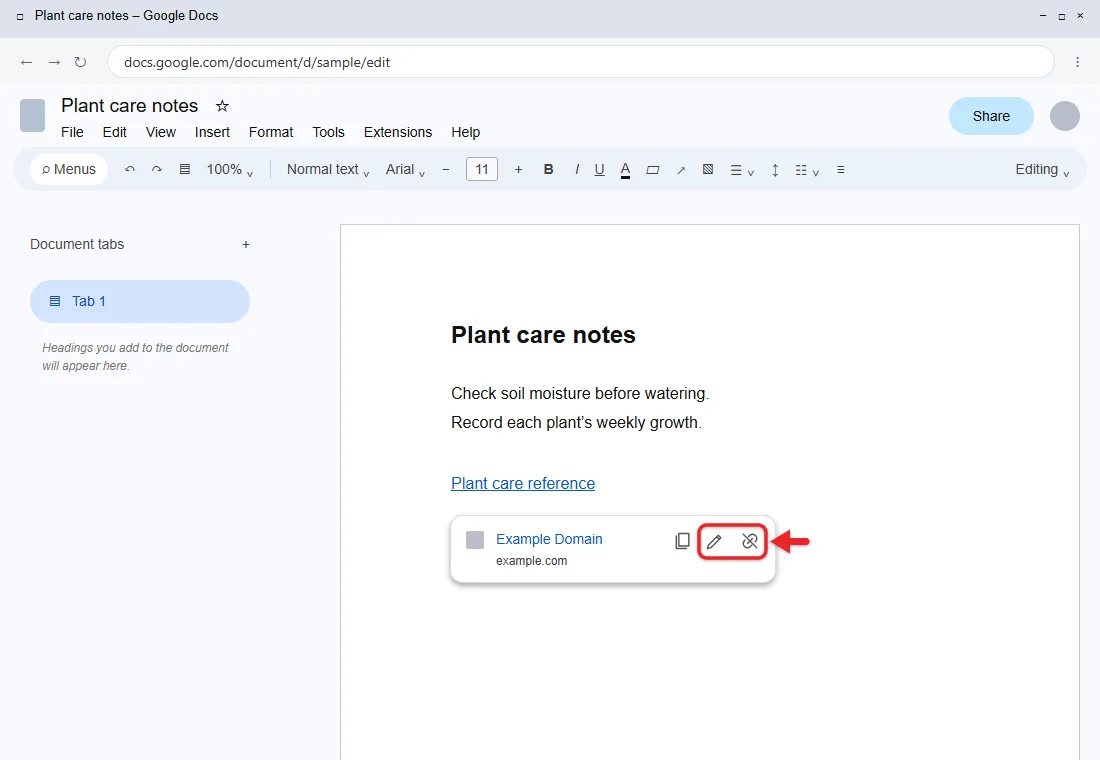Increase the font size

518,169
